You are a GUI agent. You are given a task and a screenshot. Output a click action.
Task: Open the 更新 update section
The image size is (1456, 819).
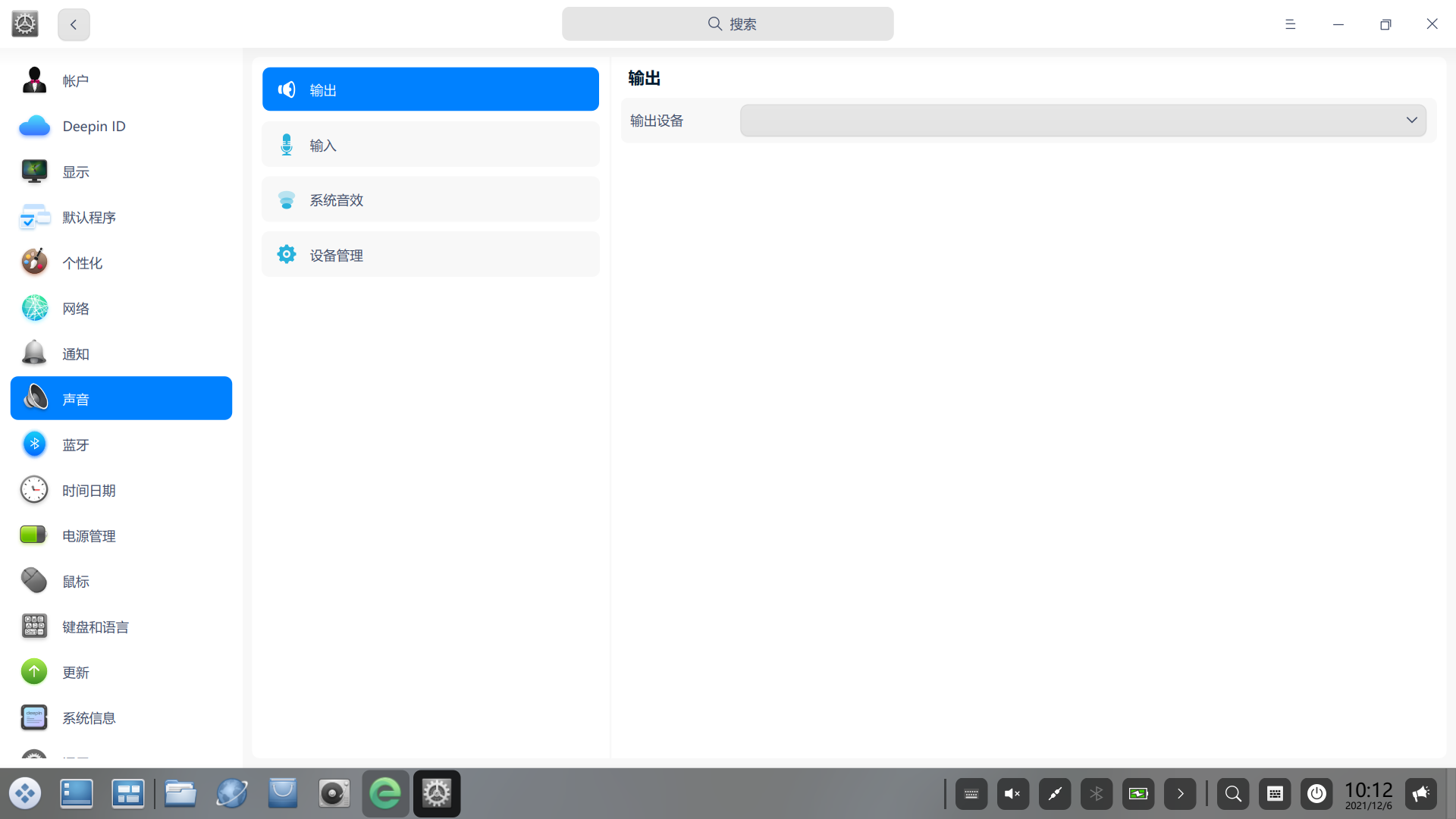coord(75,673)
